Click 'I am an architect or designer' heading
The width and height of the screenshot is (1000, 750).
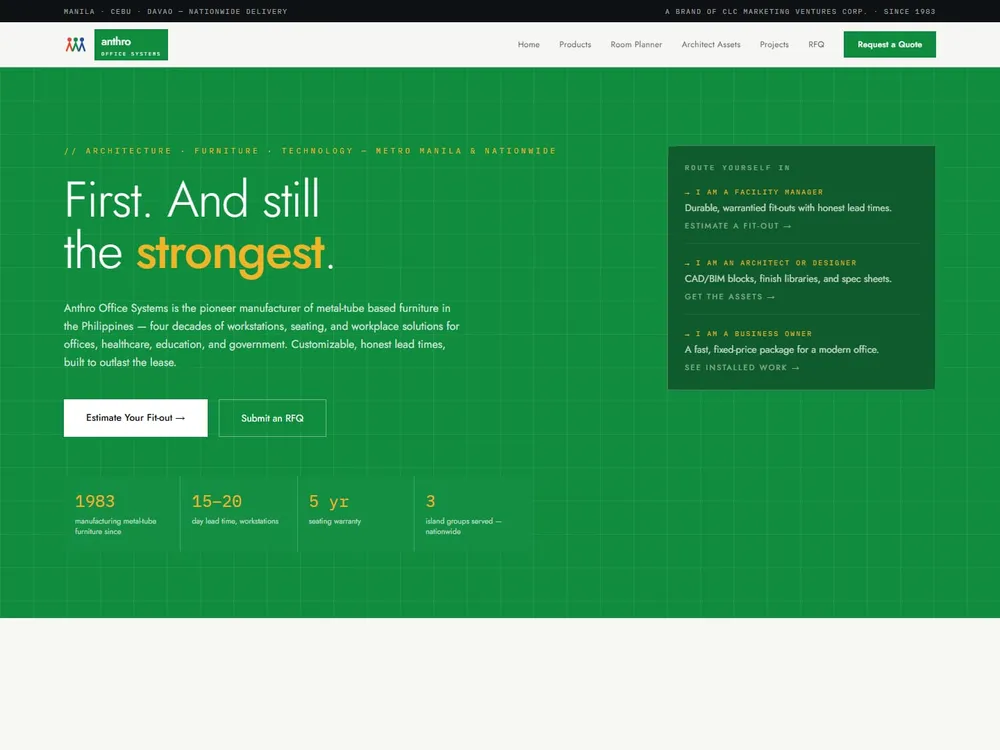(770, 263)
